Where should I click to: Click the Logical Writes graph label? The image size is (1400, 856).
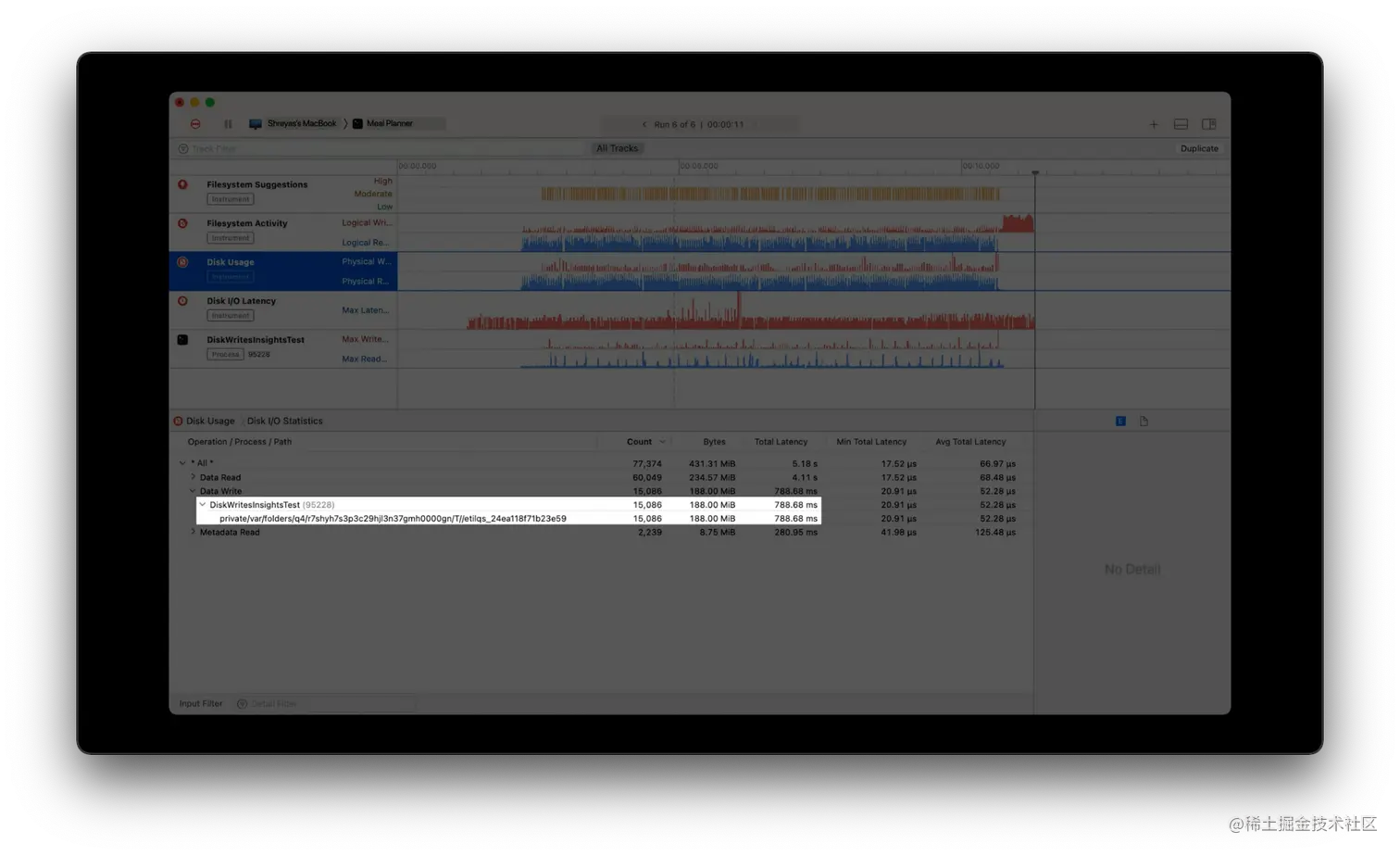click(367, 222)
